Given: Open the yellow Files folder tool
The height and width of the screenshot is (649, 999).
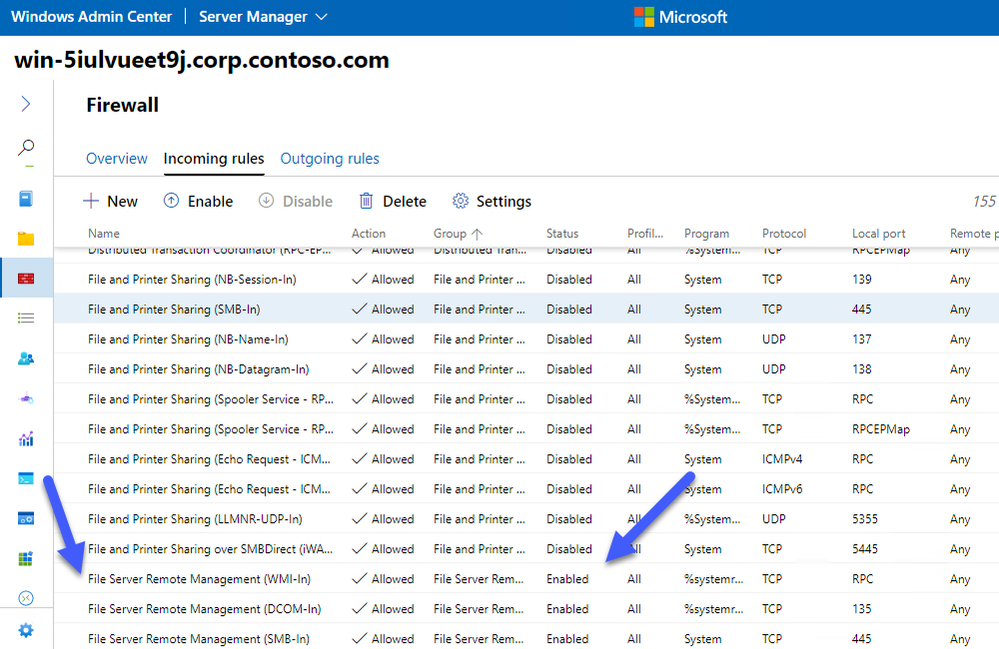Looking at the screenshot, I should (25, 239).
